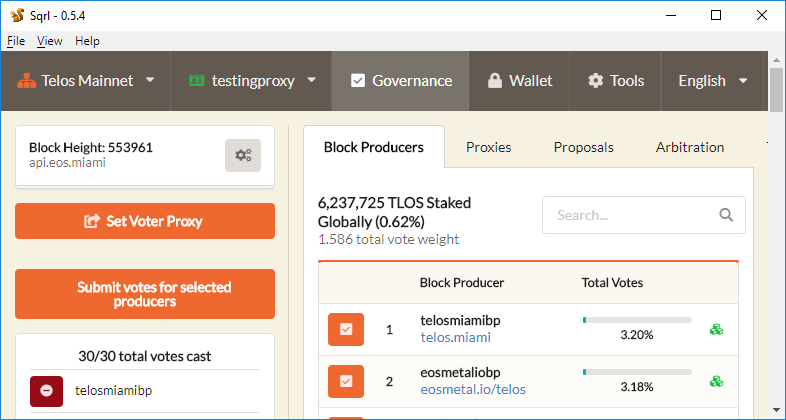
Task: Open connection settings gears button
Action: click(243, 155)
